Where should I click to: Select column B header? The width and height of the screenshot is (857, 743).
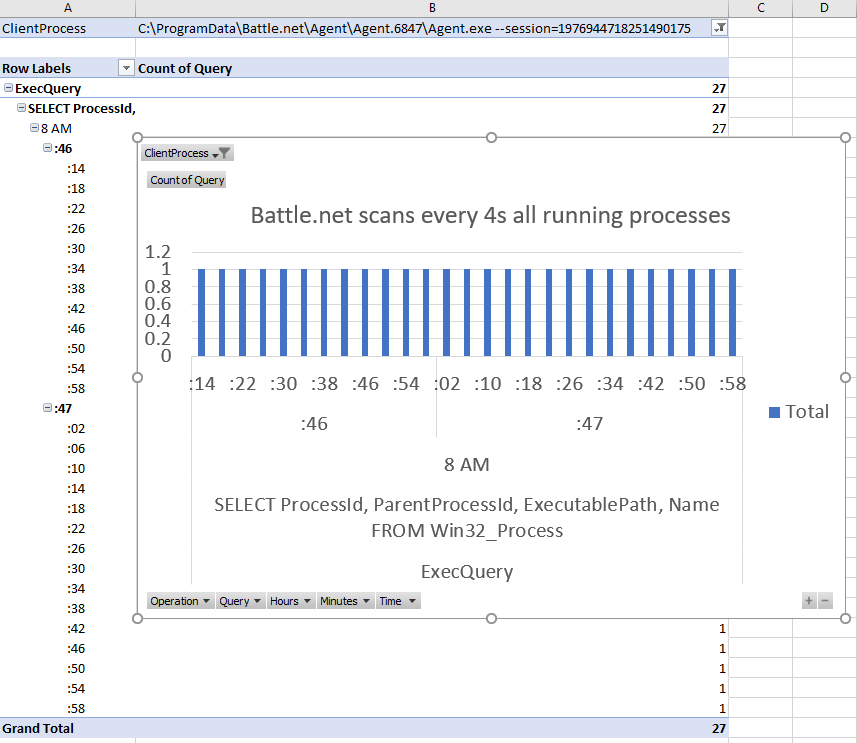tap(432, 8)
